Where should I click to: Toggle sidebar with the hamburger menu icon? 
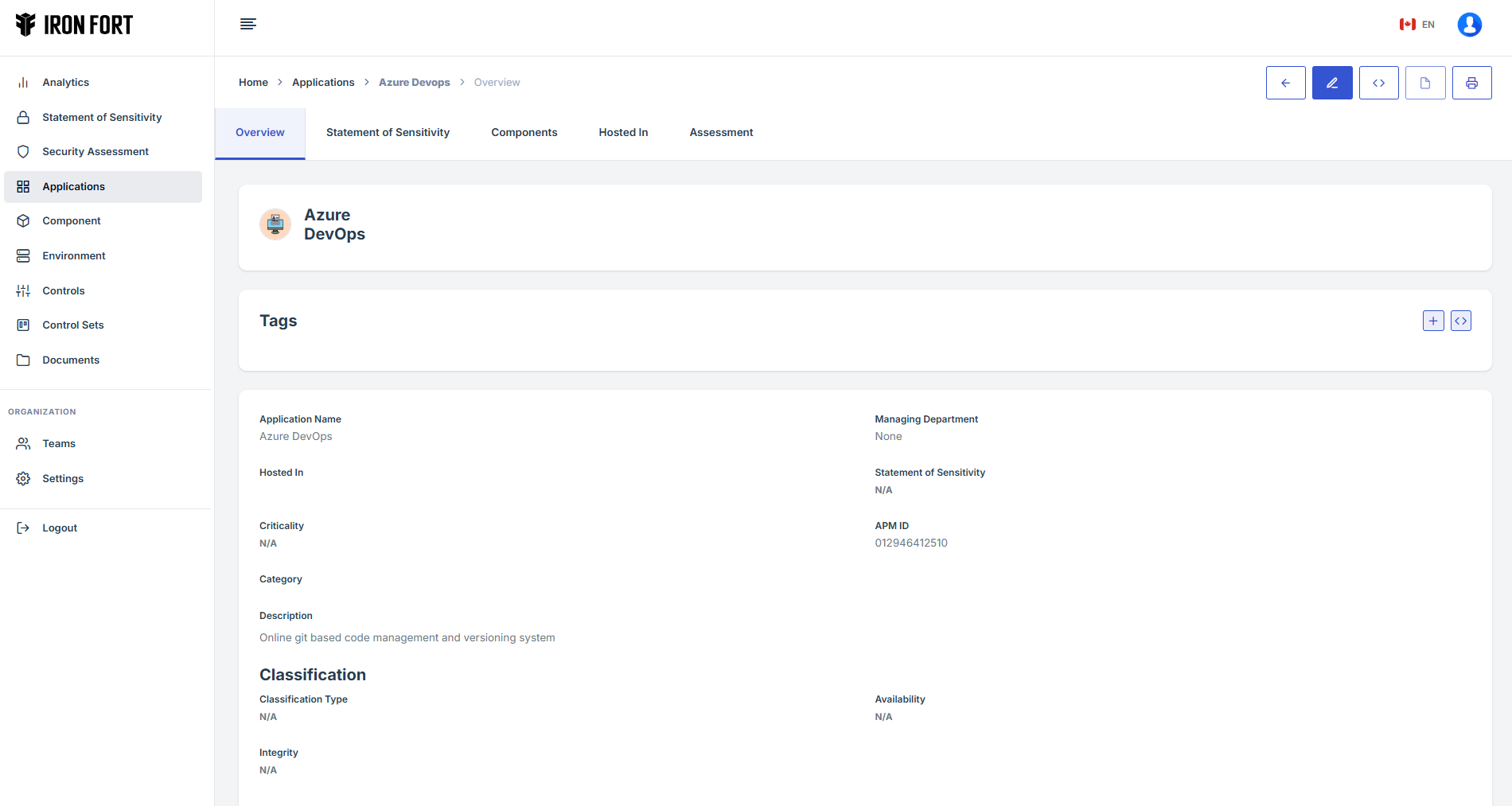[248, 24]
